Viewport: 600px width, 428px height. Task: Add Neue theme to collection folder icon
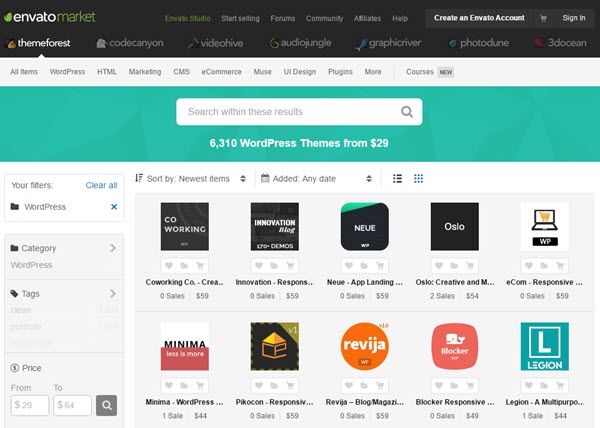(364, 265)
